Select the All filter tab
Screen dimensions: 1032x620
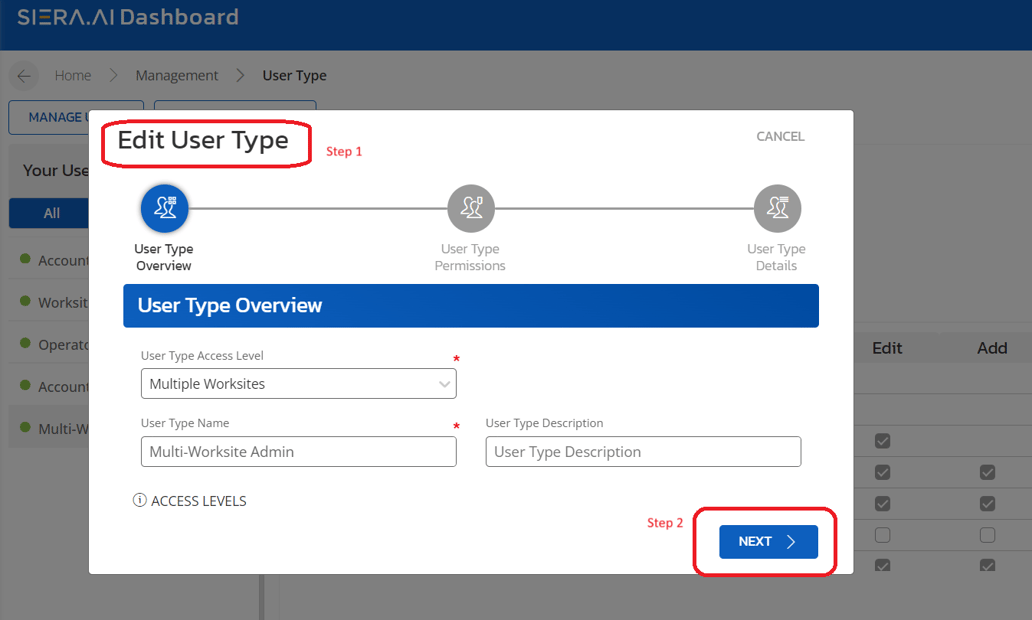coord(49,213)
